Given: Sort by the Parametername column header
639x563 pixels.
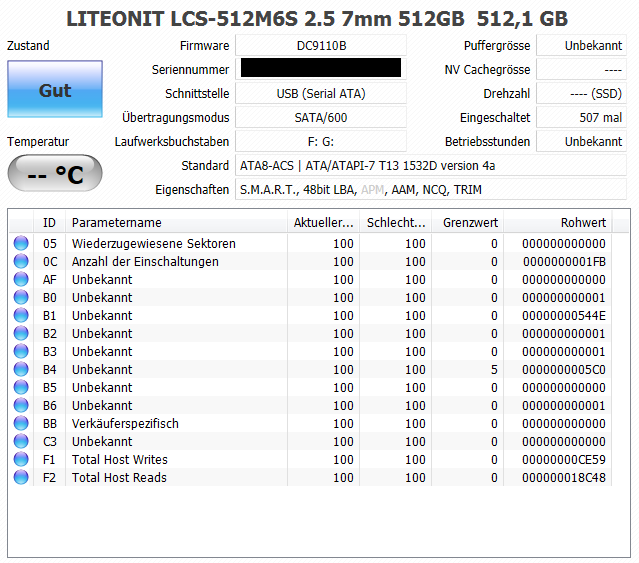Looking at the screenshot, I should pos(176,222).
